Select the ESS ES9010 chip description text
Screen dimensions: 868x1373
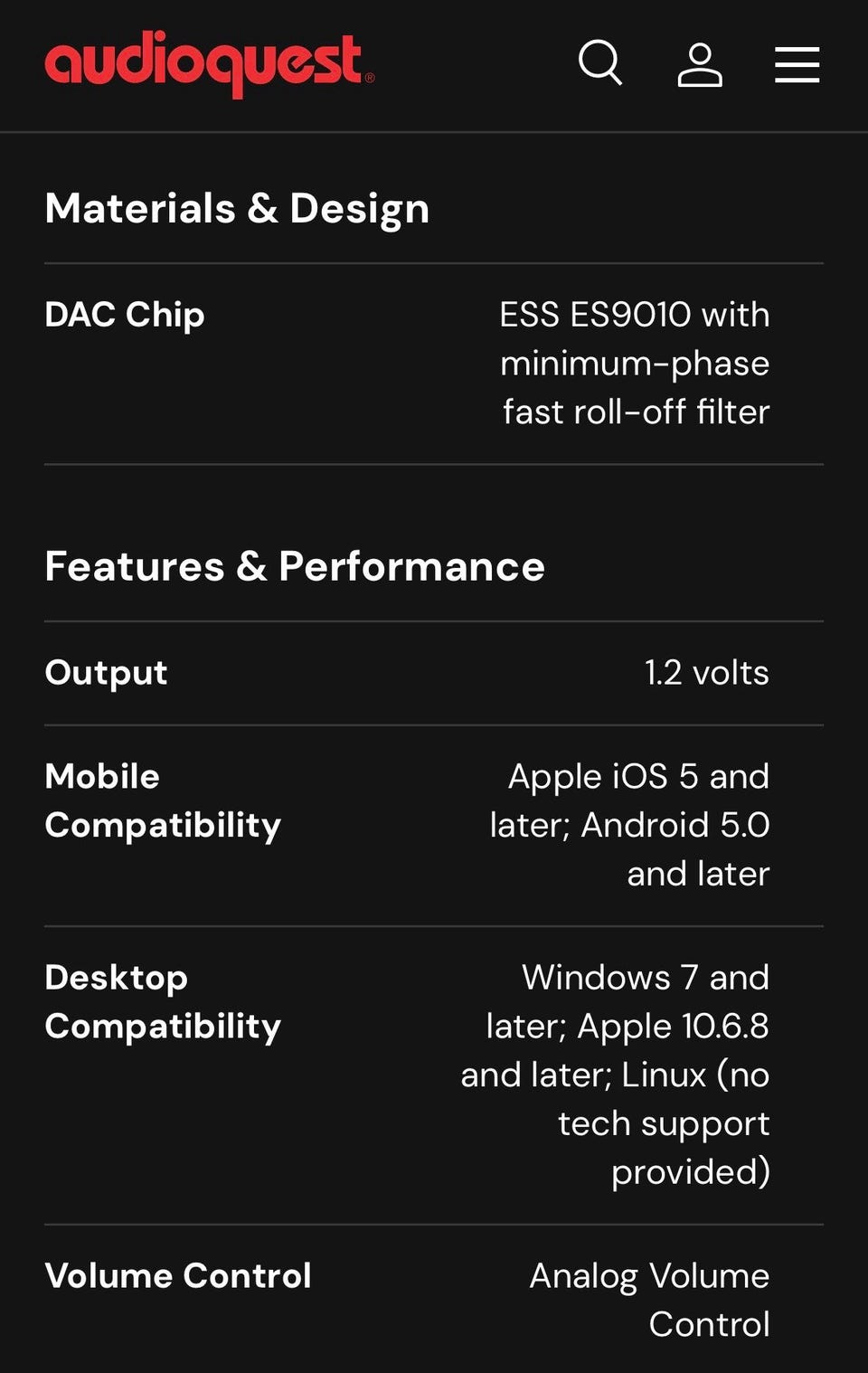(x=635, y=363)
